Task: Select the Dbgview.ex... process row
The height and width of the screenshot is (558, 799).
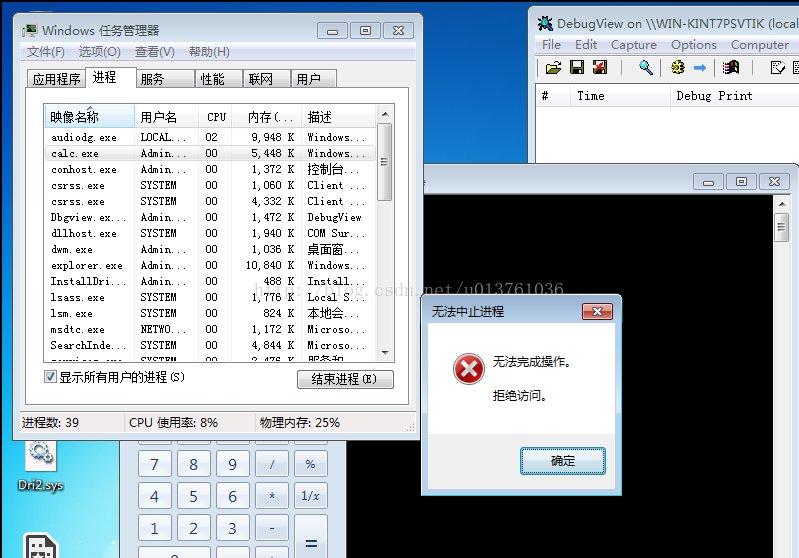Action: click(x=210, y=217)
